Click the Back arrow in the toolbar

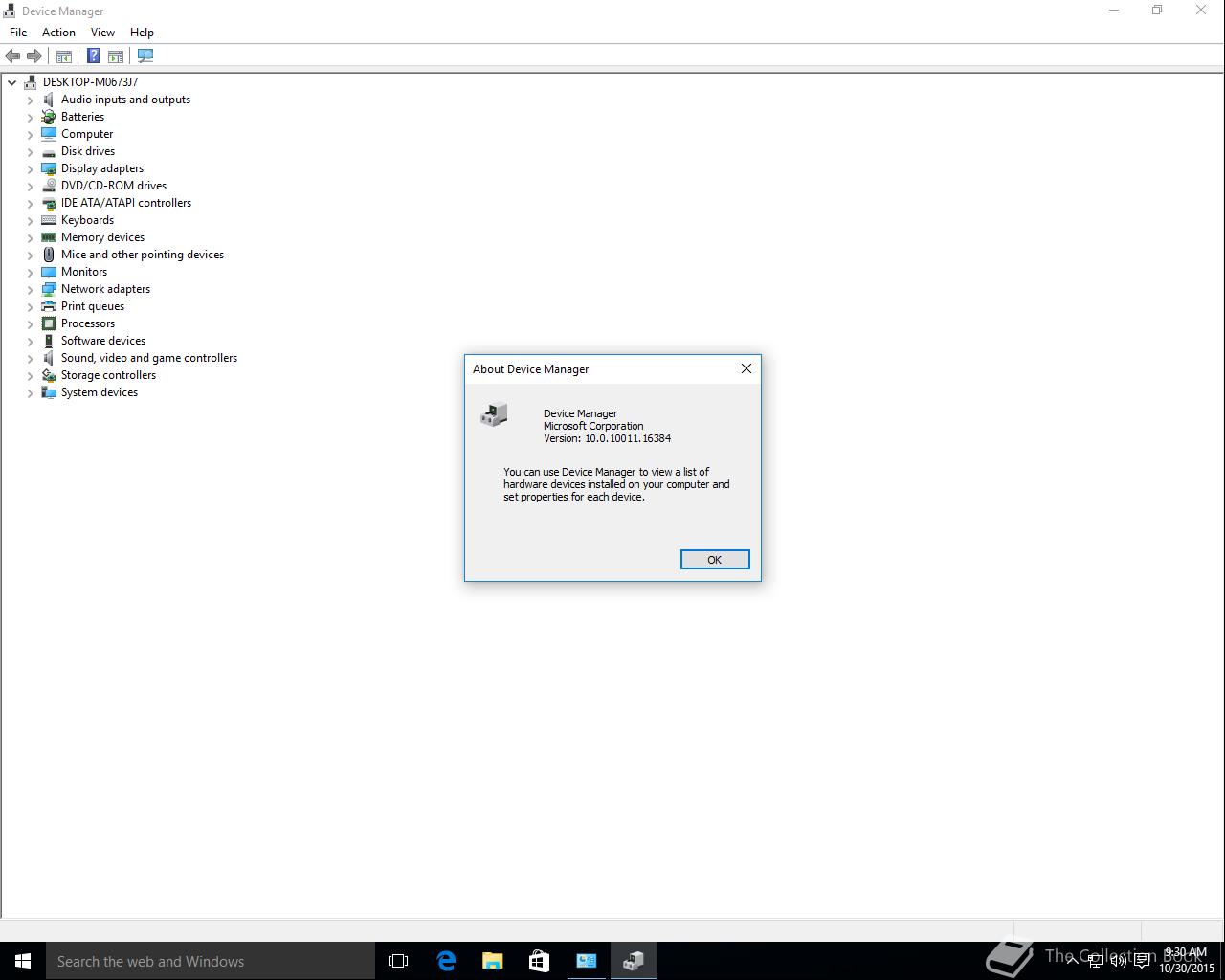pyautogui.click(x=12, y=56)
